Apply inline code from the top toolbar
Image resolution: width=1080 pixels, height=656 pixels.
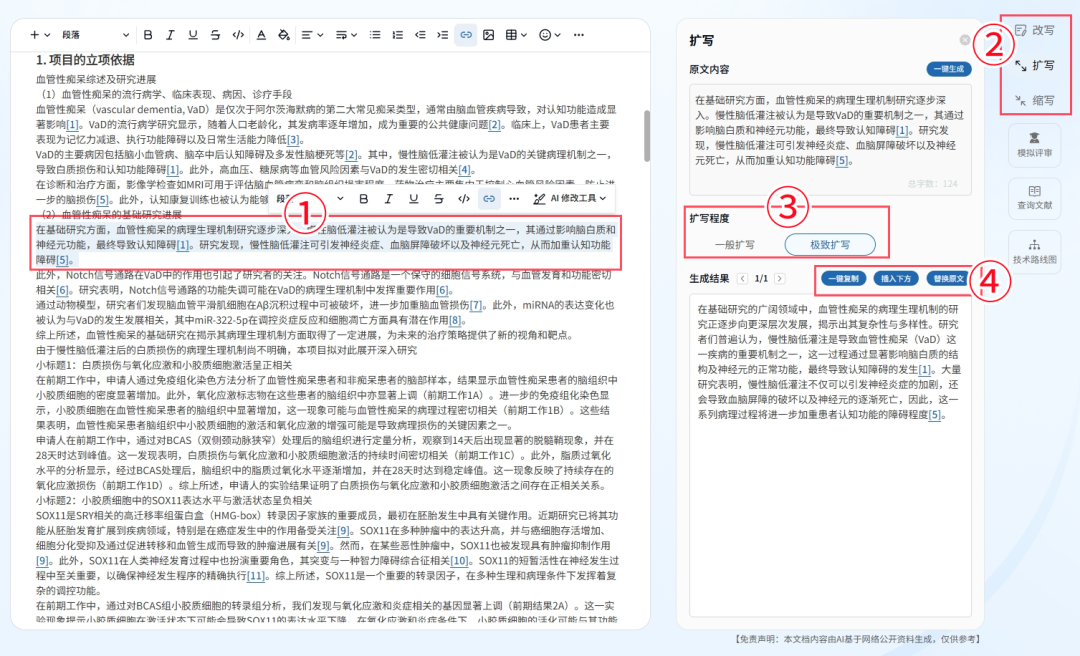tap(238, 35)
